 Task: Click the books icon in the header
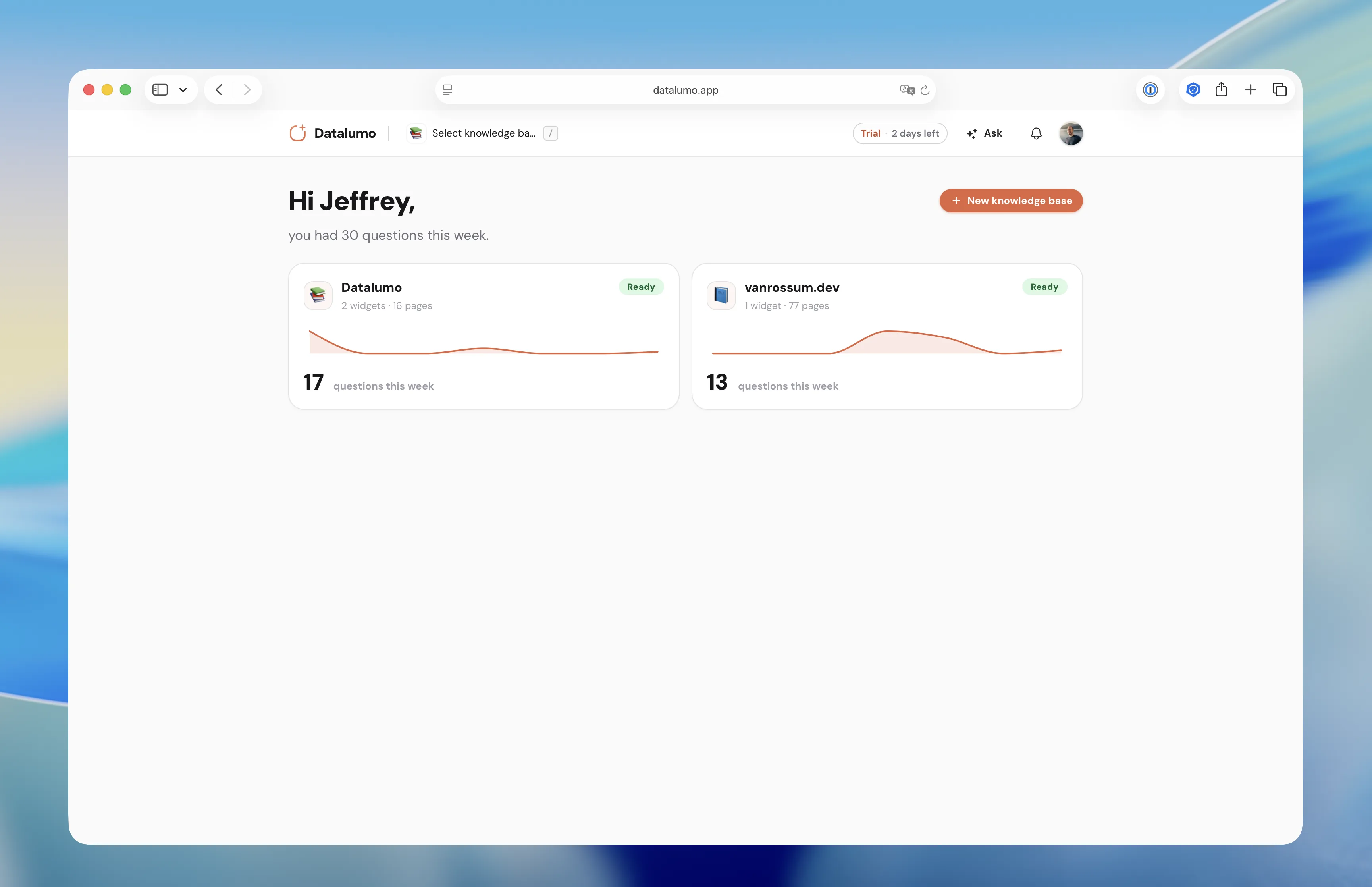pyautogui.click(x=416, y=133)
